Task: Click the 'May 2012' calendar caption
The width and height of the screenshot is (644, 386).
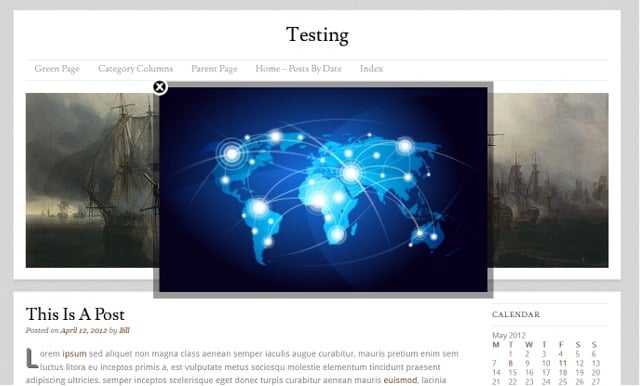Action: [509, 335]
